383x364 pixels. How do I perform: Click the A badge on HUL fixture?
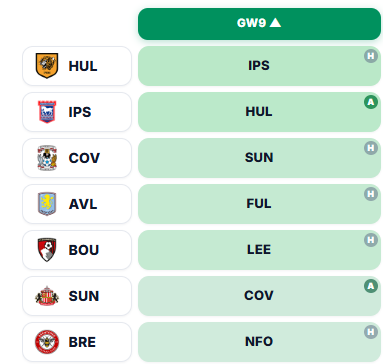tap(371, 102)
